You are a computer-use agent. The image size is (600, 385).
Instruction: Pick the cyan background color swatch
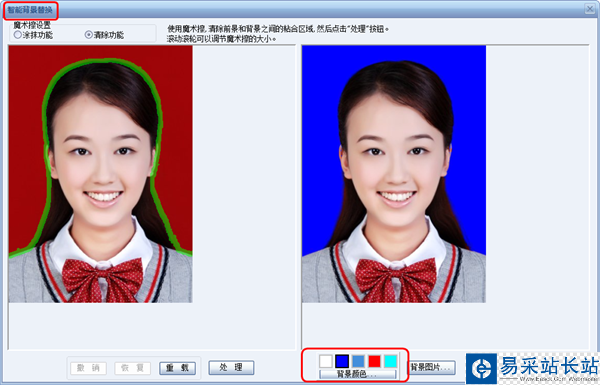(391, 361)
